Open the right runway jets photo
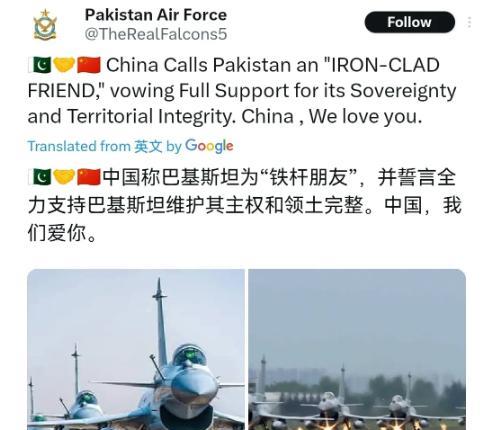The width and height of the screenshot is (499, 430). (x=357, y=349)
